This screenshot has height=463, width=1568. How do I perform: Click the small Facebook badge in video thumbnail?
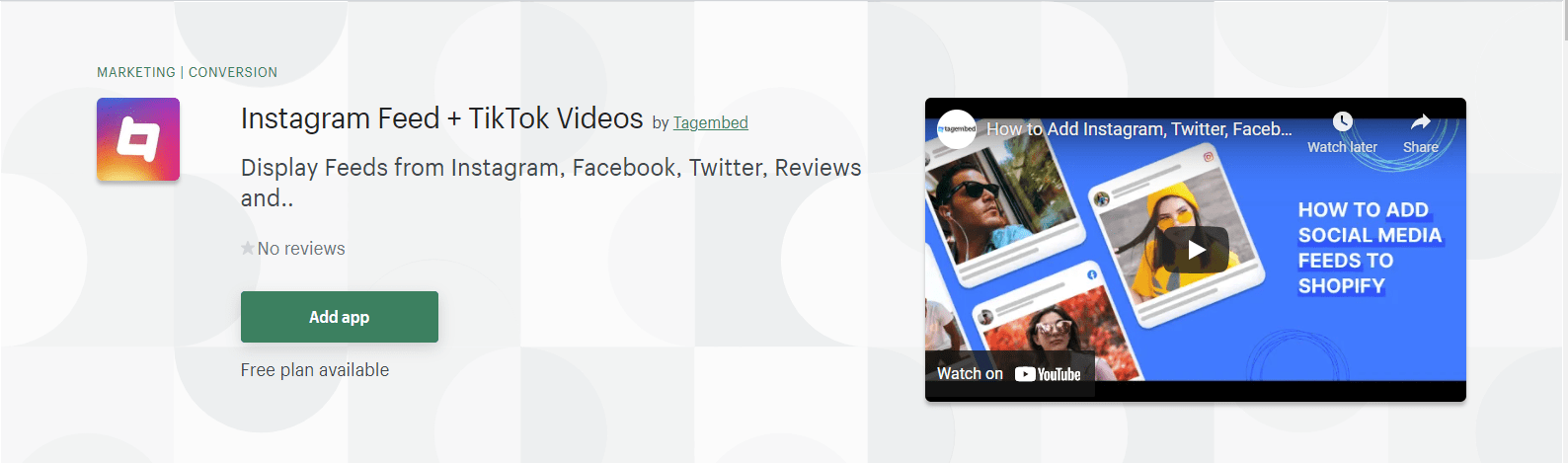pyautogui.click(x=1092, y=274)
